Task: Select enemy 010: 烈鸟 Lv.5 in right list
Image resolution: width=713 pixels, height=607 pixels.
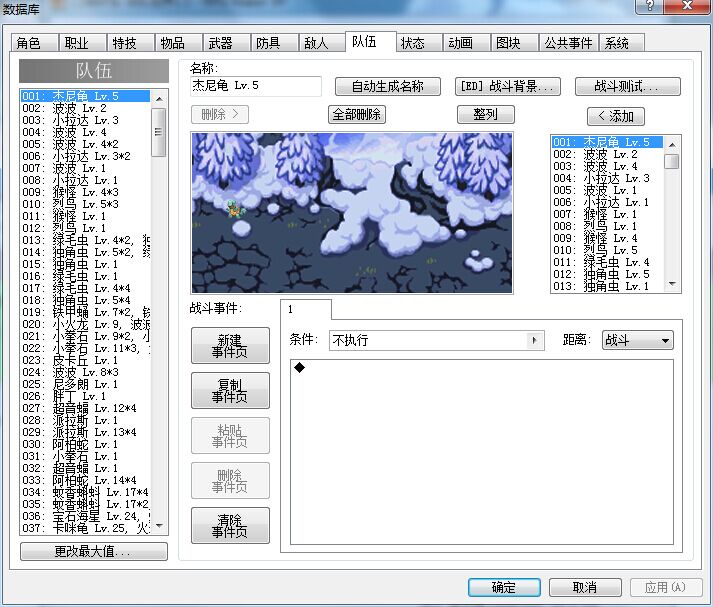Action: (x=608, y=250)
